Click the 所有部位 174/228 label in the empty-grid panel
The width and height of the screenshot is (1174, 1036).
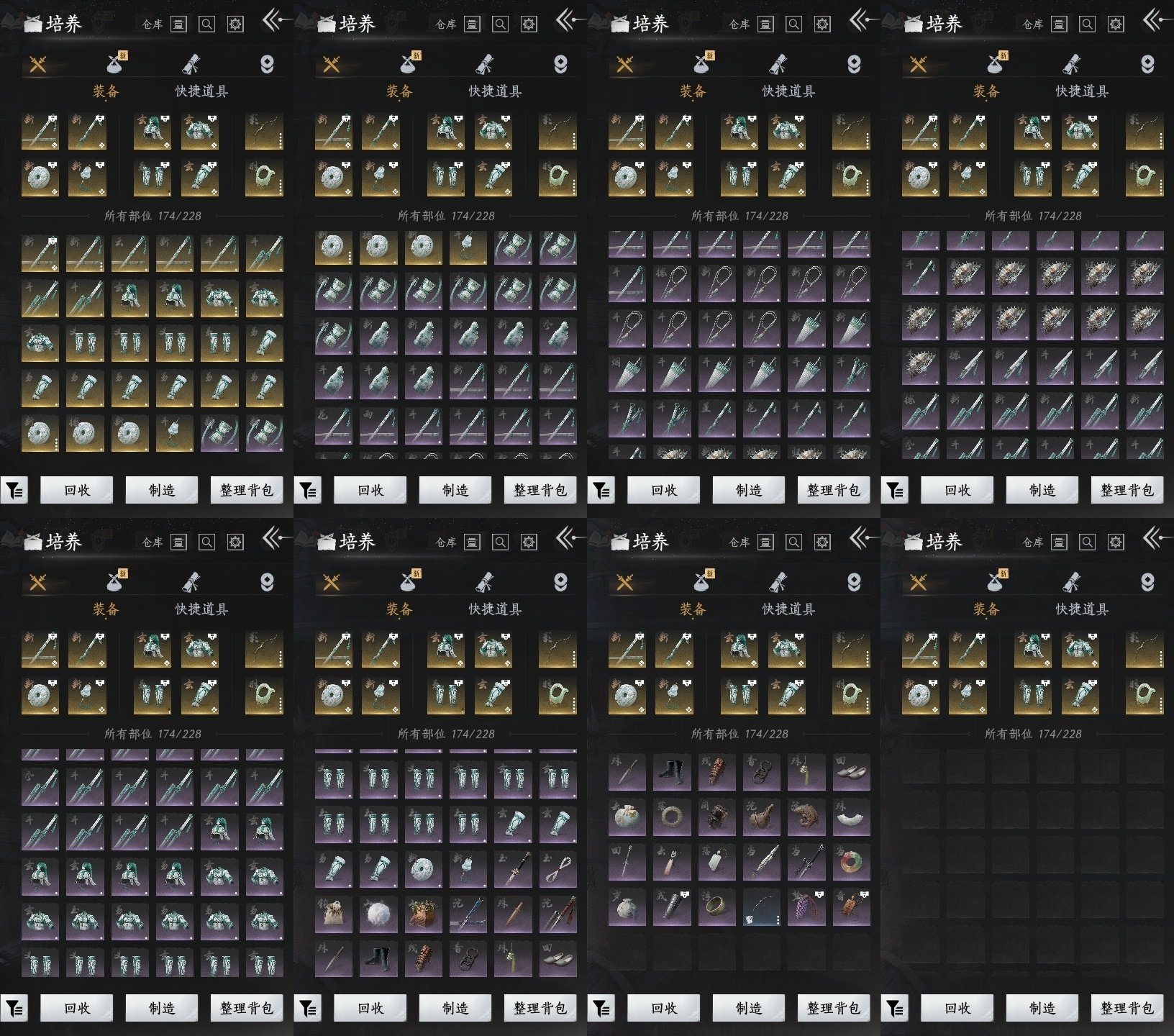click(1033, 734)
